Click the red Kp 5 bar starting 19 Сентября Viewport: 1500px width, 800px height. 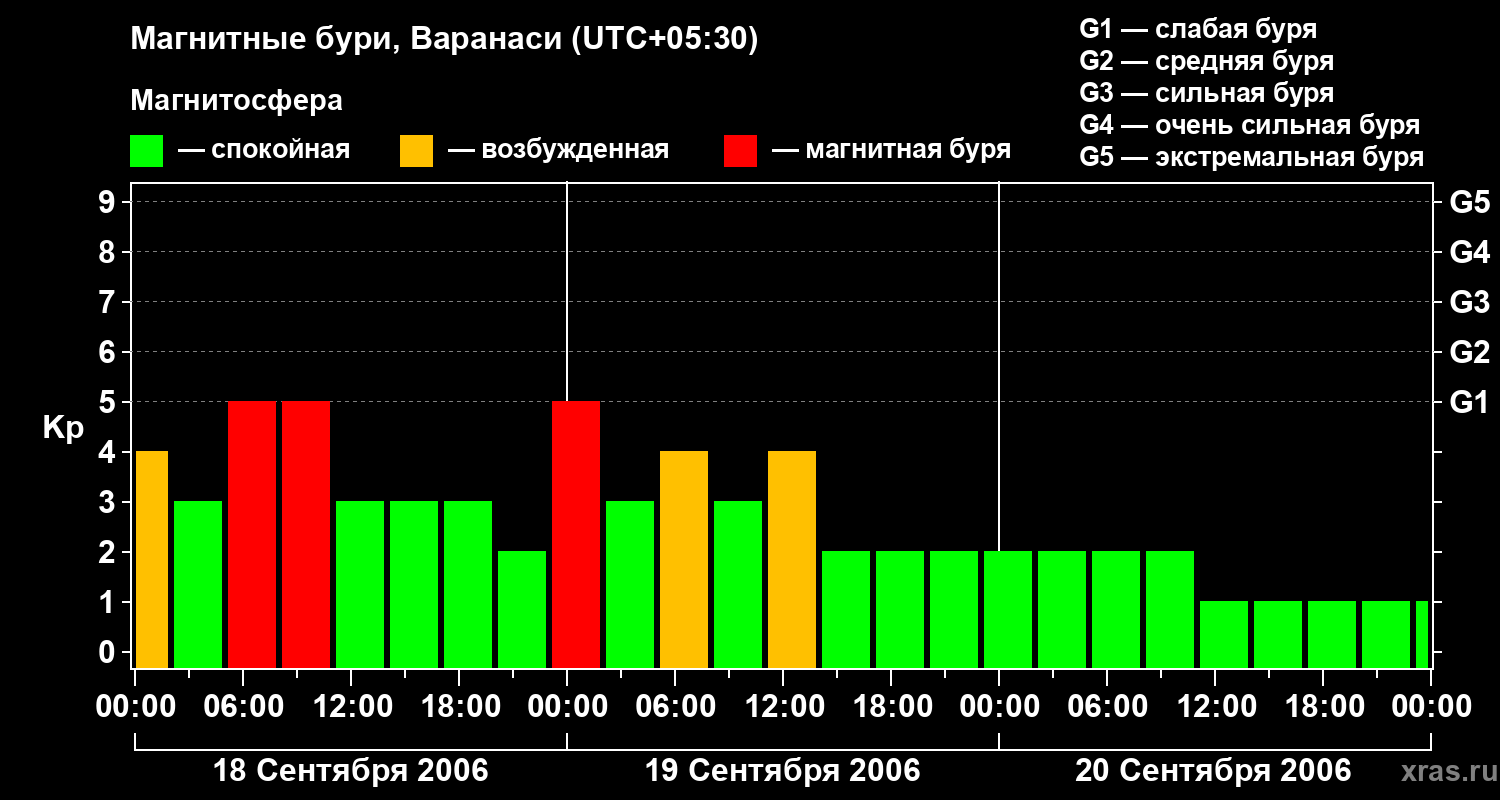pyautogui.click(x=576, y=534)
